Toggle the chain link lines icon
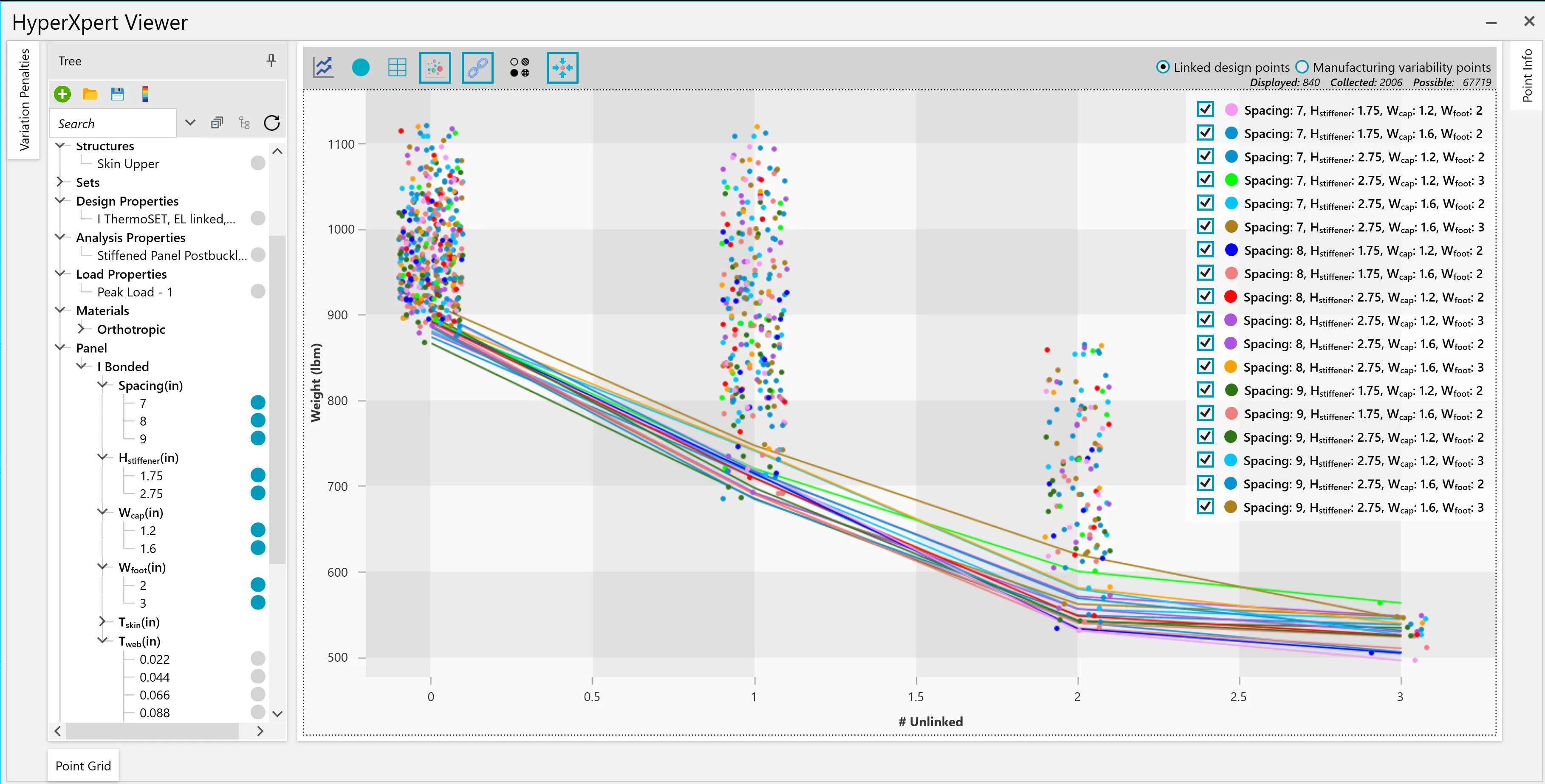This screenshot has height=784, width=1545. (477, 67)
